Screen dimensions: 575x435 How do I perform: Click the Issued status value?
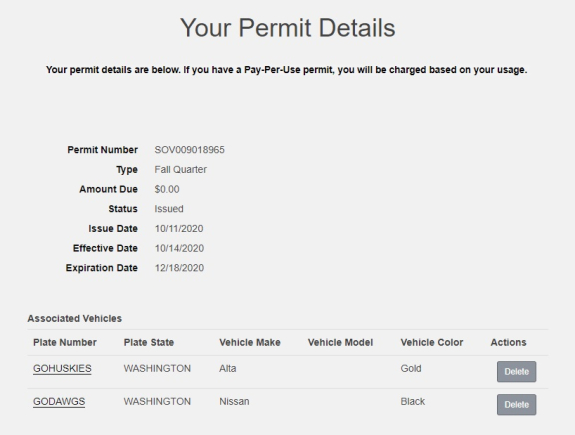click(x=169, y=209)
